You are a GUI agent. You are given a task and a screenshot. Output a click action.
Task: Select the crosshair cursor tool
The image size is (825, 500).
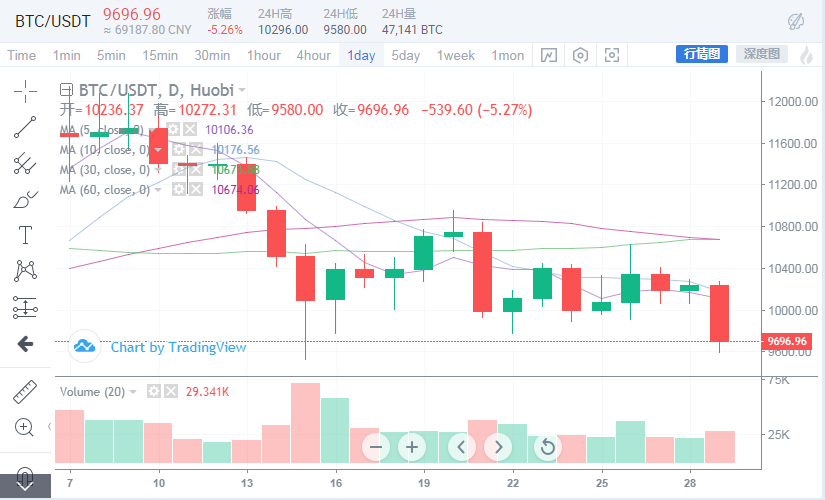(25, 92)
